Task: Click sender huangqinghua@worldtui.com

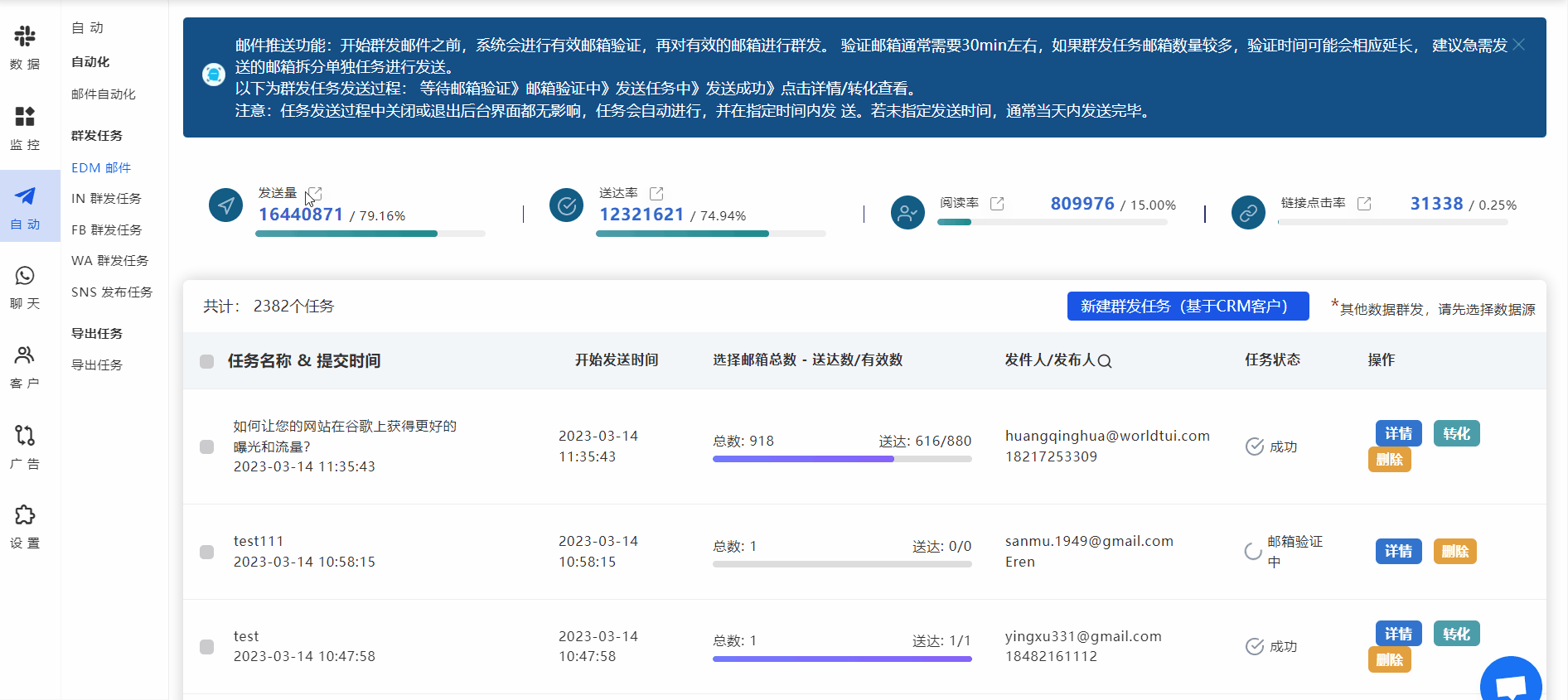Action: point(1107,436)
